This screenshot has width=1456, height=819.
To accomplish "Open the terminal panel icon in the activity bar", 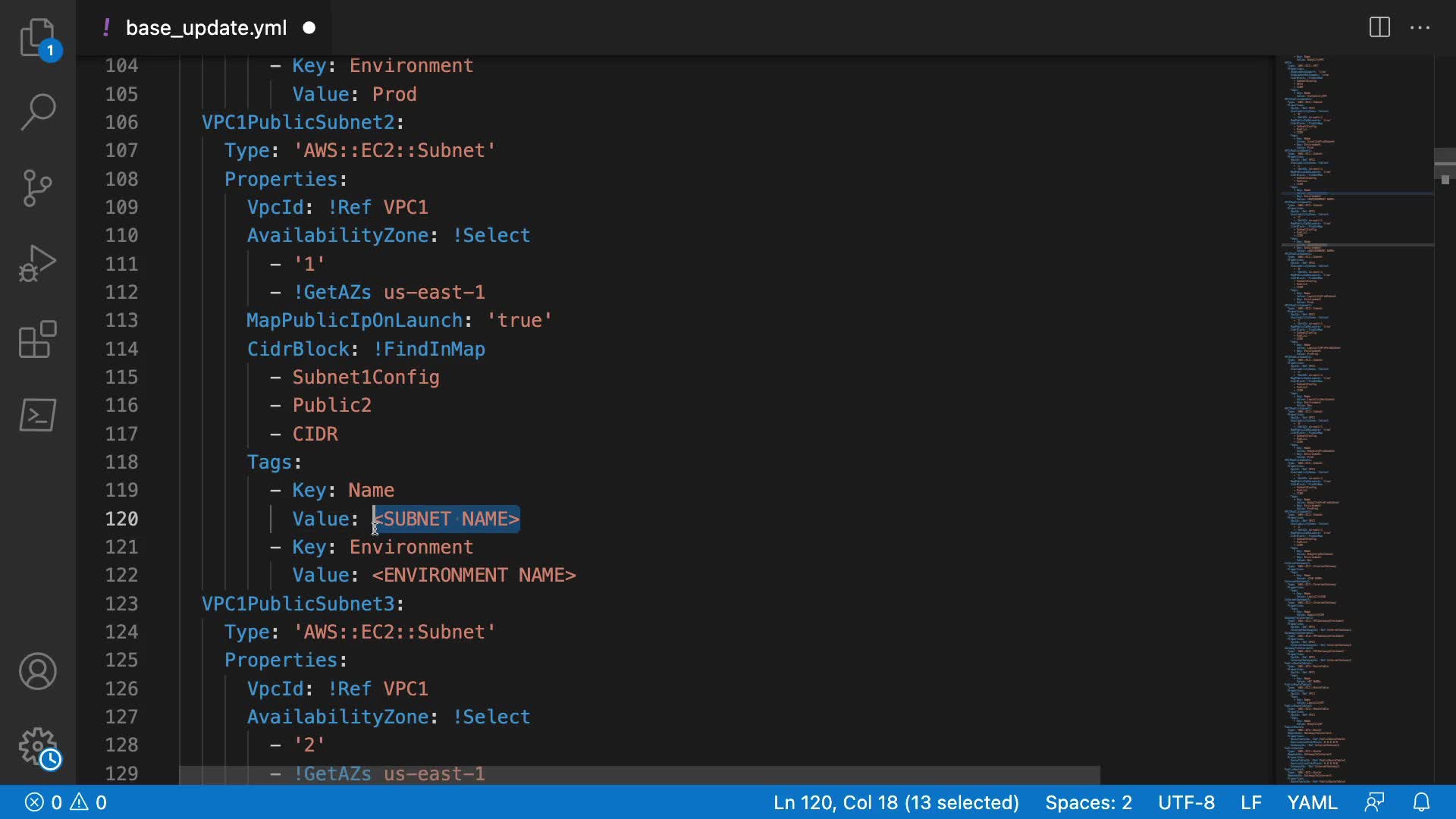I will coord(37,415).
